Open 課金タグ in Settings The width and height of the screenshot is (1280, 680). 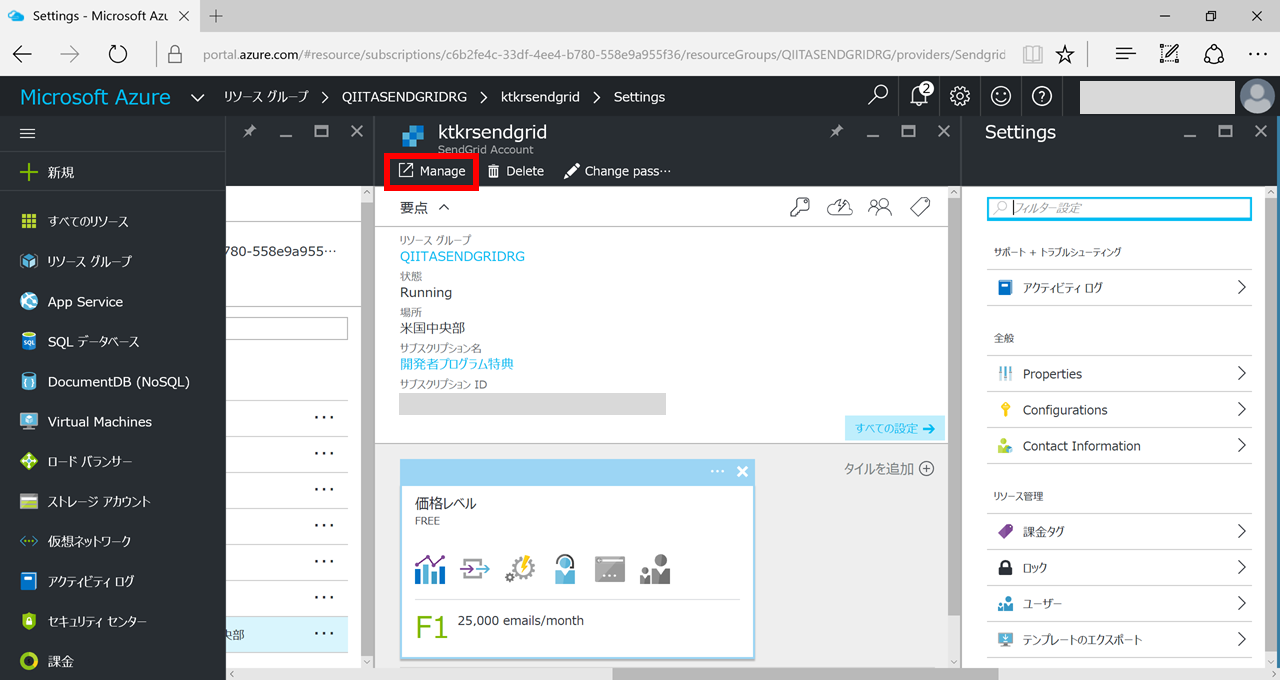point(1119,531)
